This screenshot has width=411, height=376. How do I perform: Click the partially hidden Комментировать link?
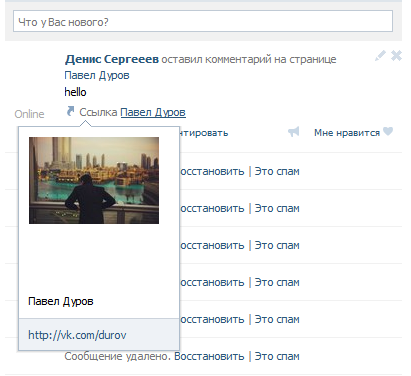pyautogui.click(x=204, y=133)
